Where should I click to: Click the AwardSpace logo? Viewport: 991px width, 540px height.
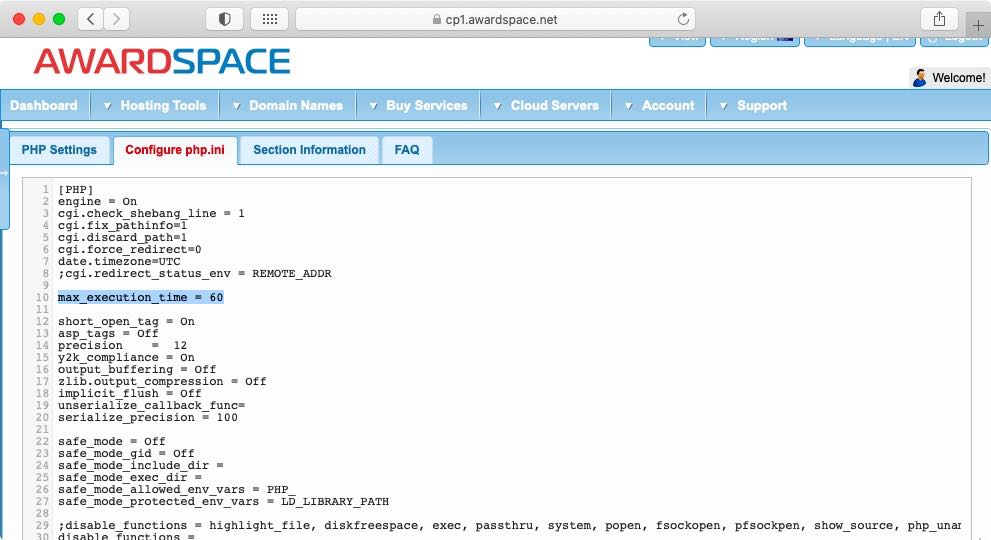162,61
